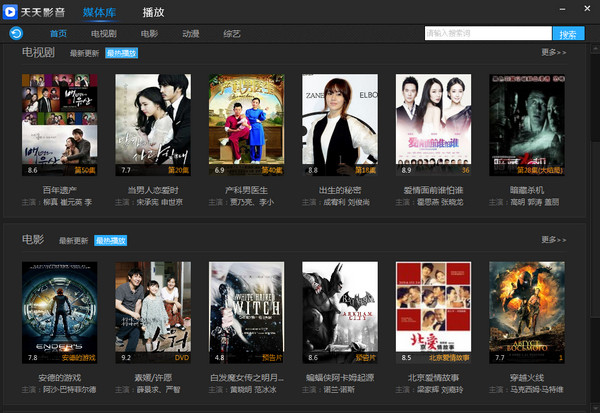
Task: Click the 产科男医生 title text
Action: pyautogui.click(x=246, y=190)
